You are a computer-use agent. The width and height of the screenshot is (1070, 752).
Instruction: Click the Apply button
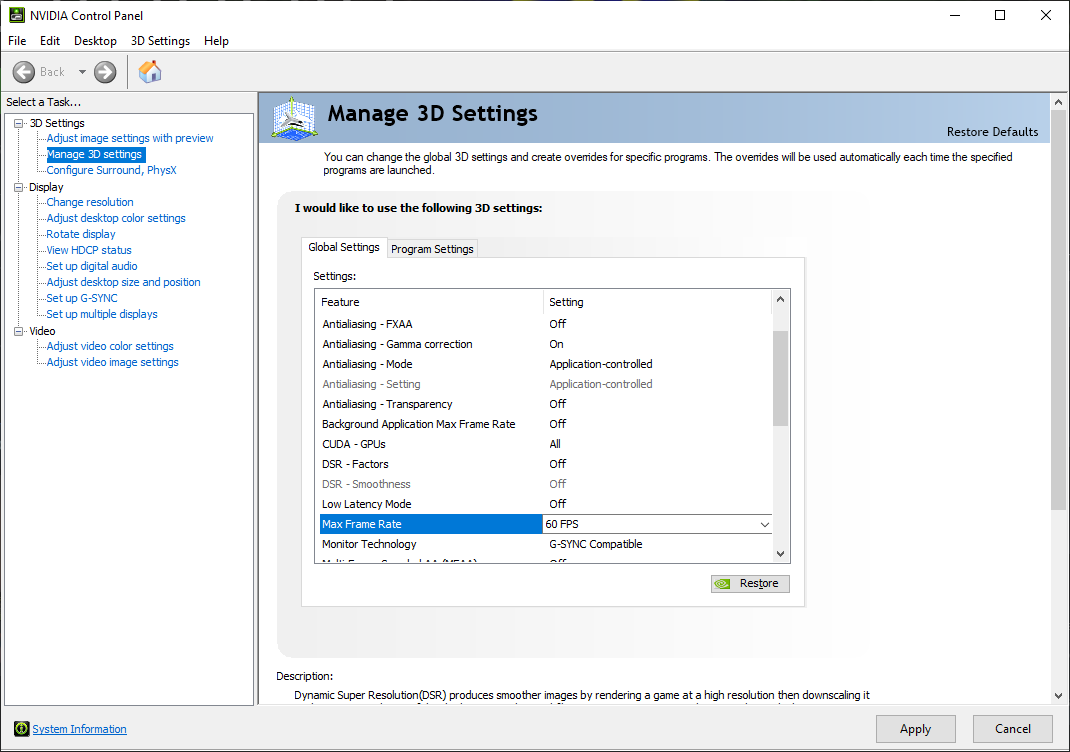[915, 729]
